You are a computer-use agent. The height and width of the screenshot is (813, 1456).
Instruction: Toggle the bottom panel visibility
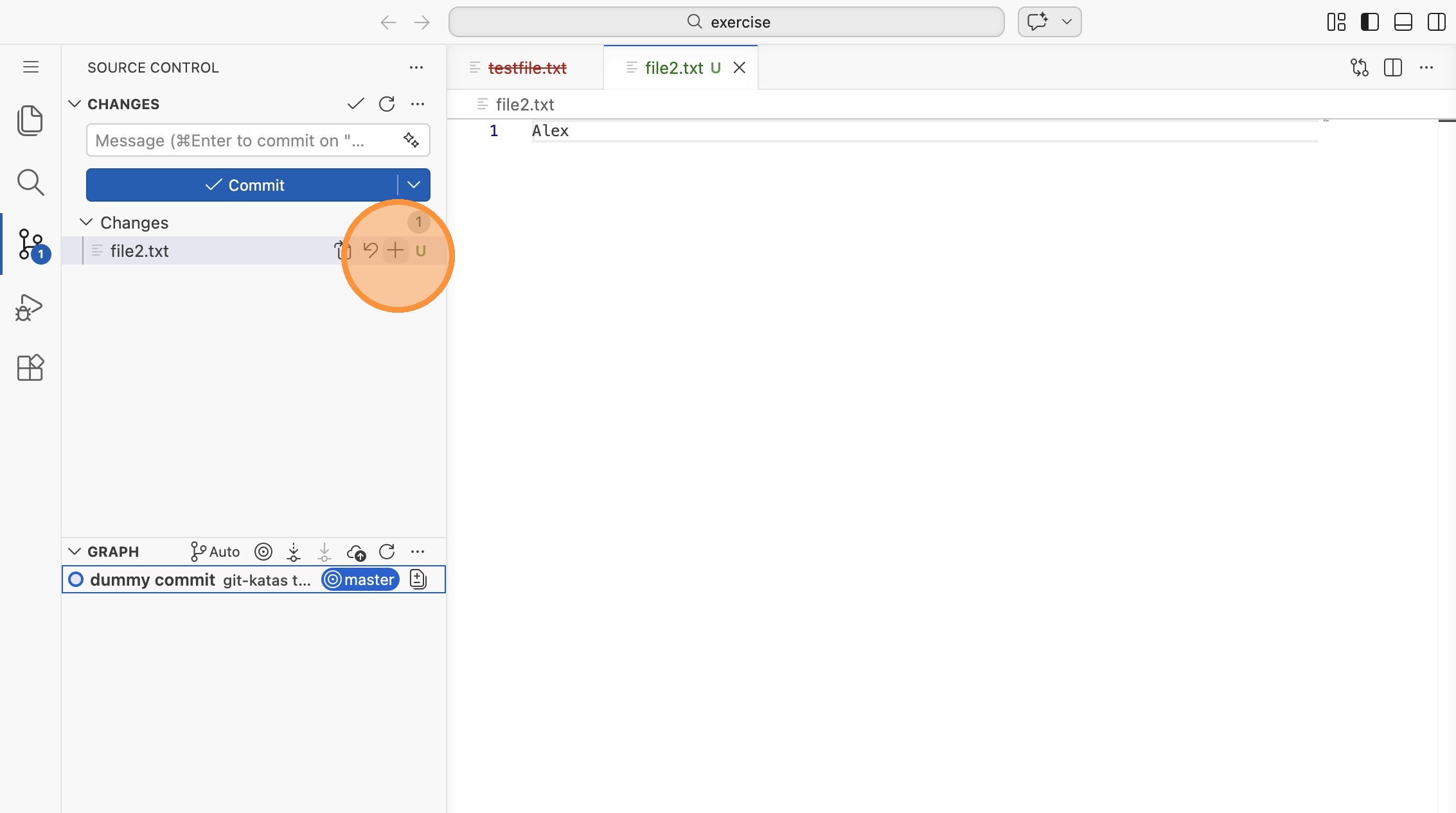click(x=1403, y=22)
